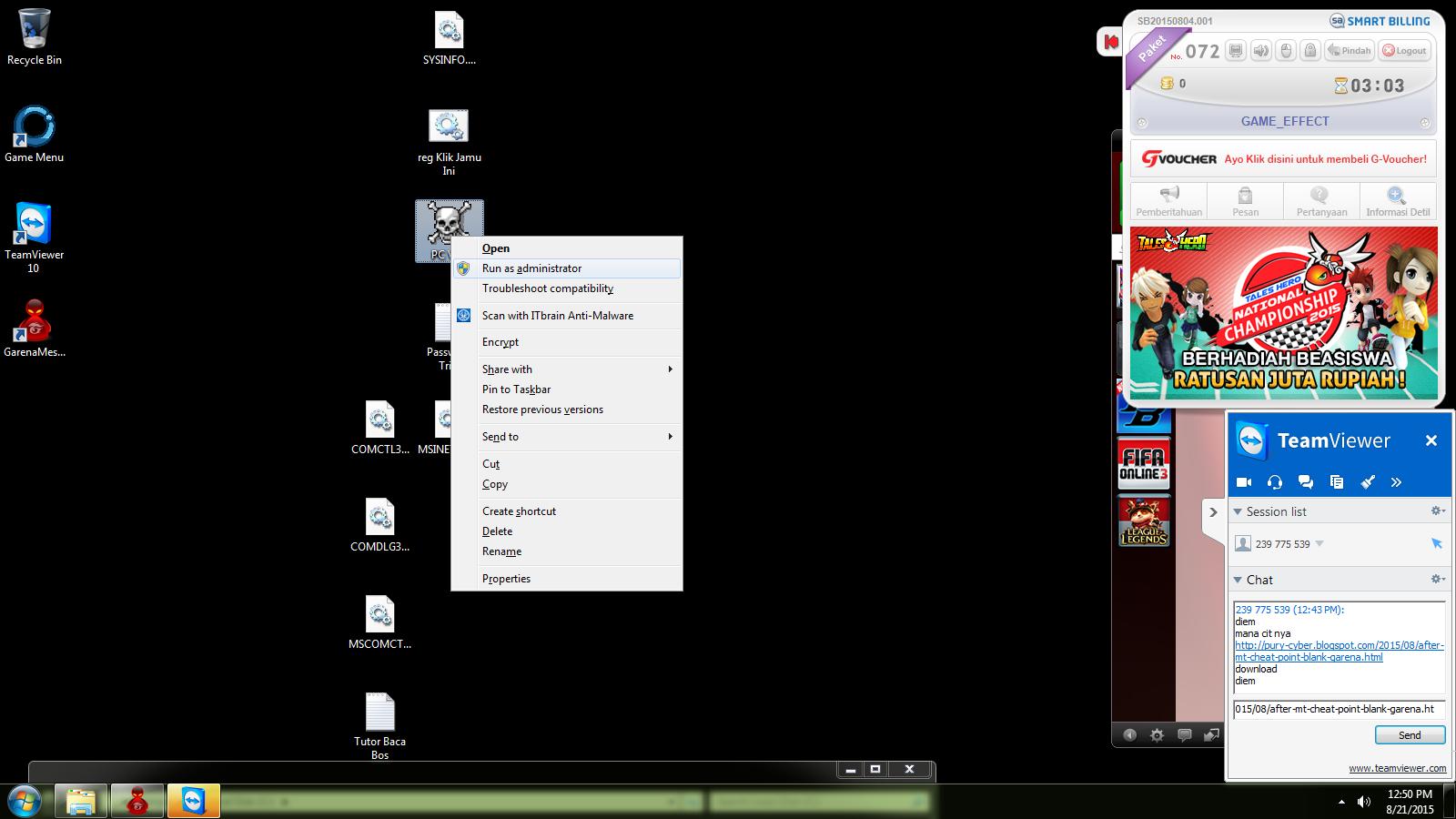Select the COMCTL3 desktop file icon

point(379,428)
